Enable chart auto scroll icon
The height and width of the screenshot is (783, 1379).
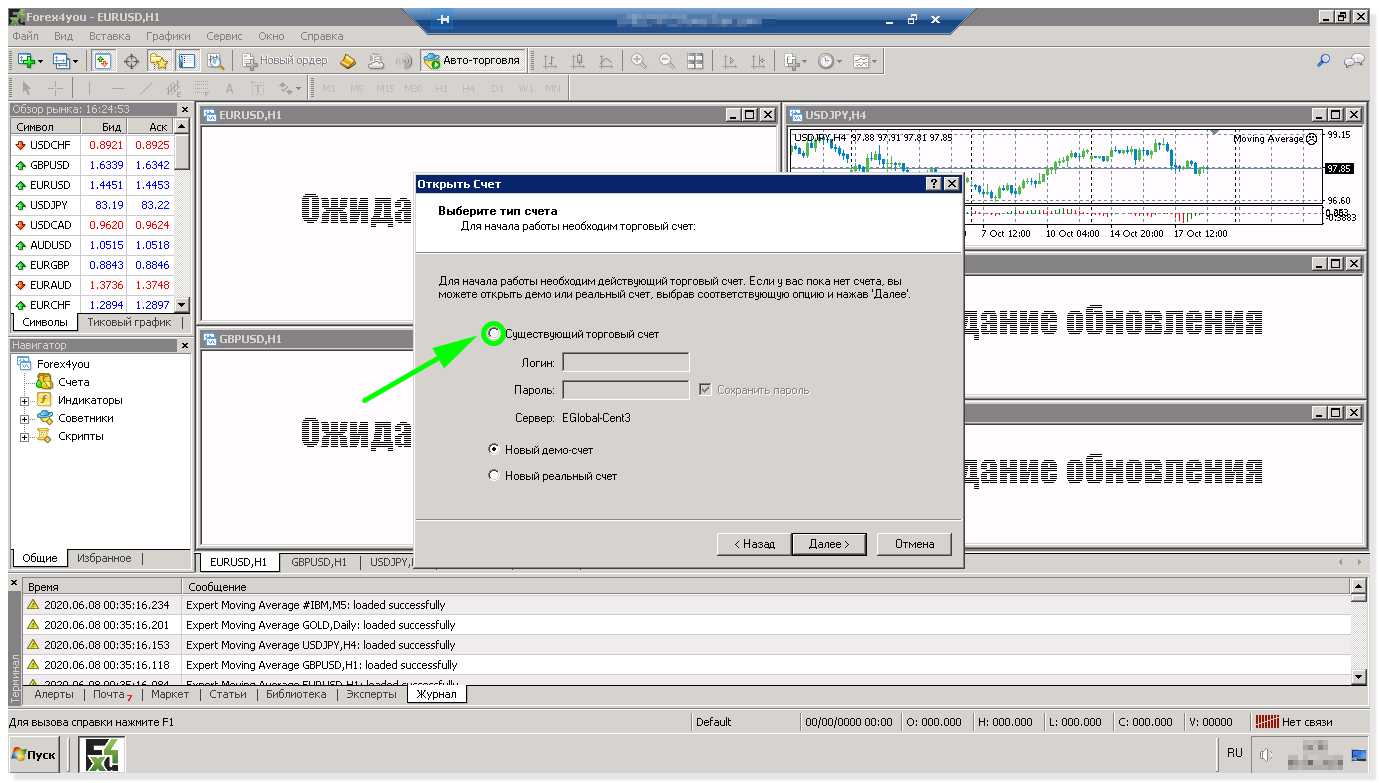point(729,61)
